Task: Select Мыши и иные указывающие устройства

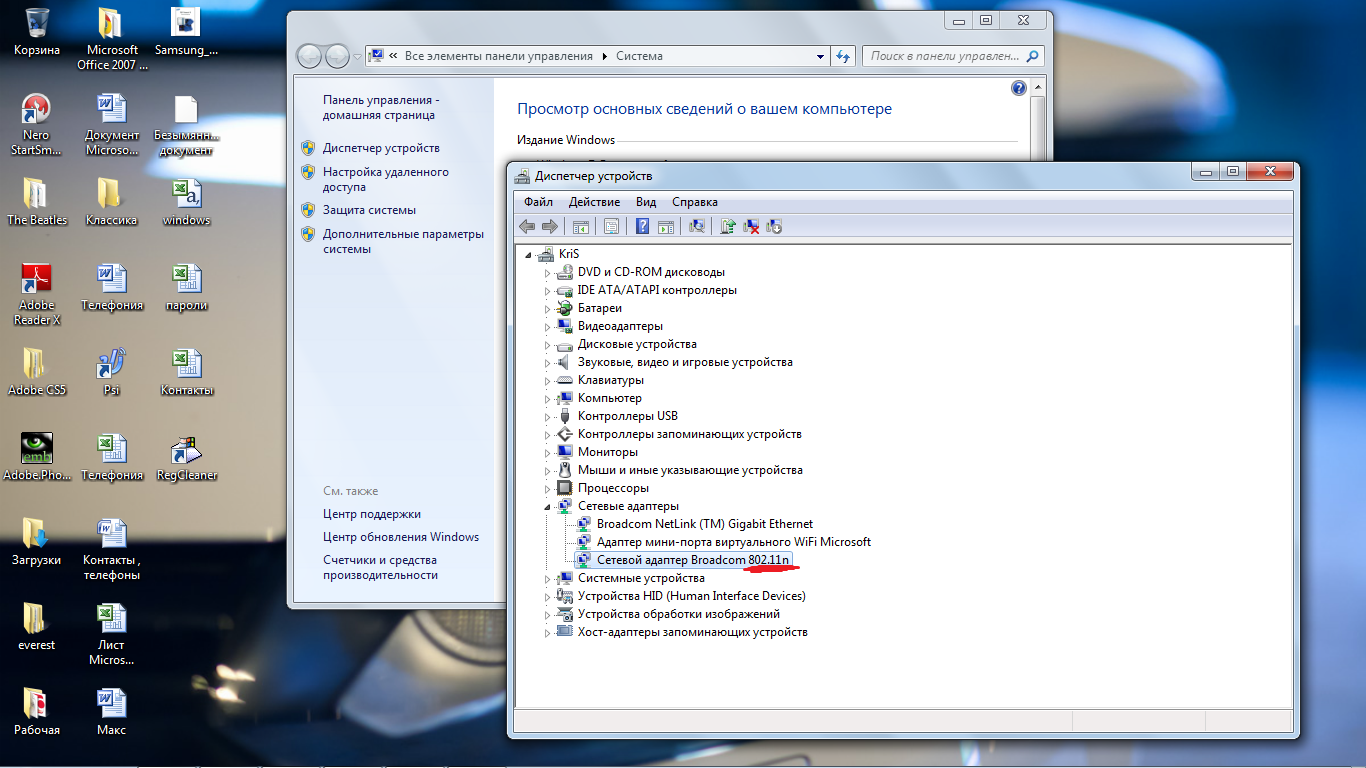Action: [x=690, y=470]
